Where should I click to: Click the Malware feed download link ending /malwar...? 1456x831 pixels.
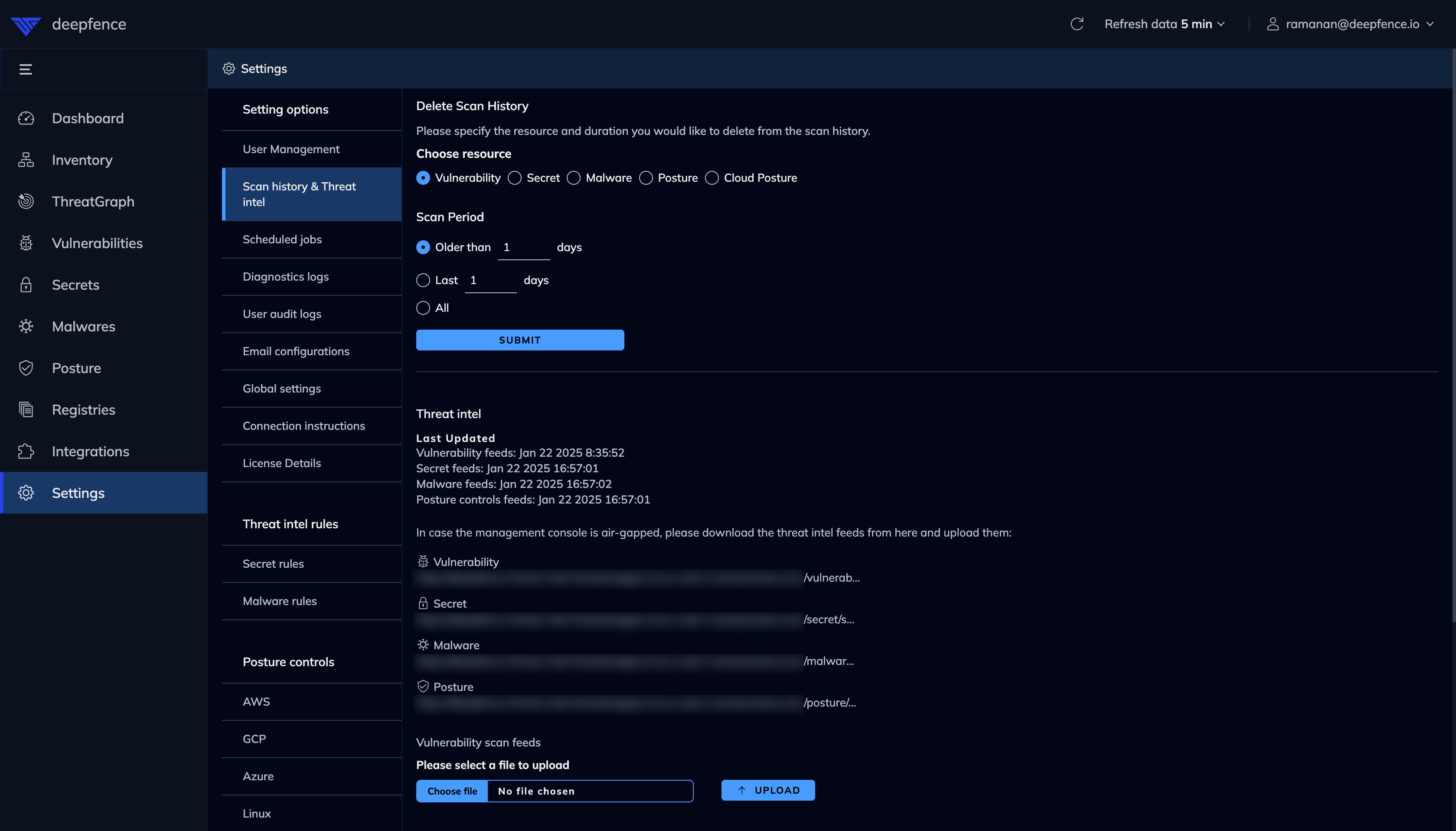[x=634, y=661]
